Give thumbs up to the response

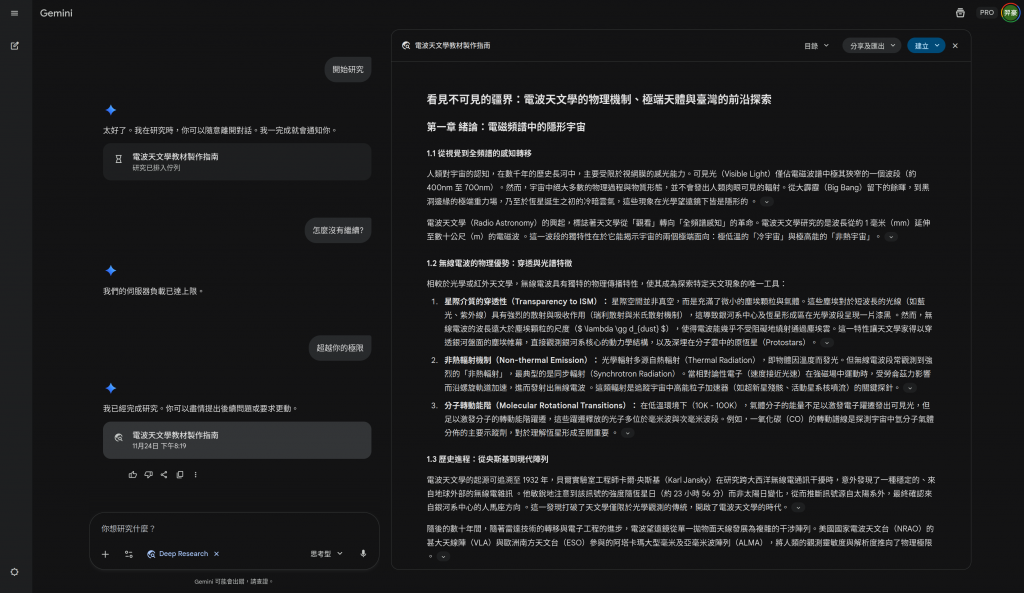(x=133, y=475)
